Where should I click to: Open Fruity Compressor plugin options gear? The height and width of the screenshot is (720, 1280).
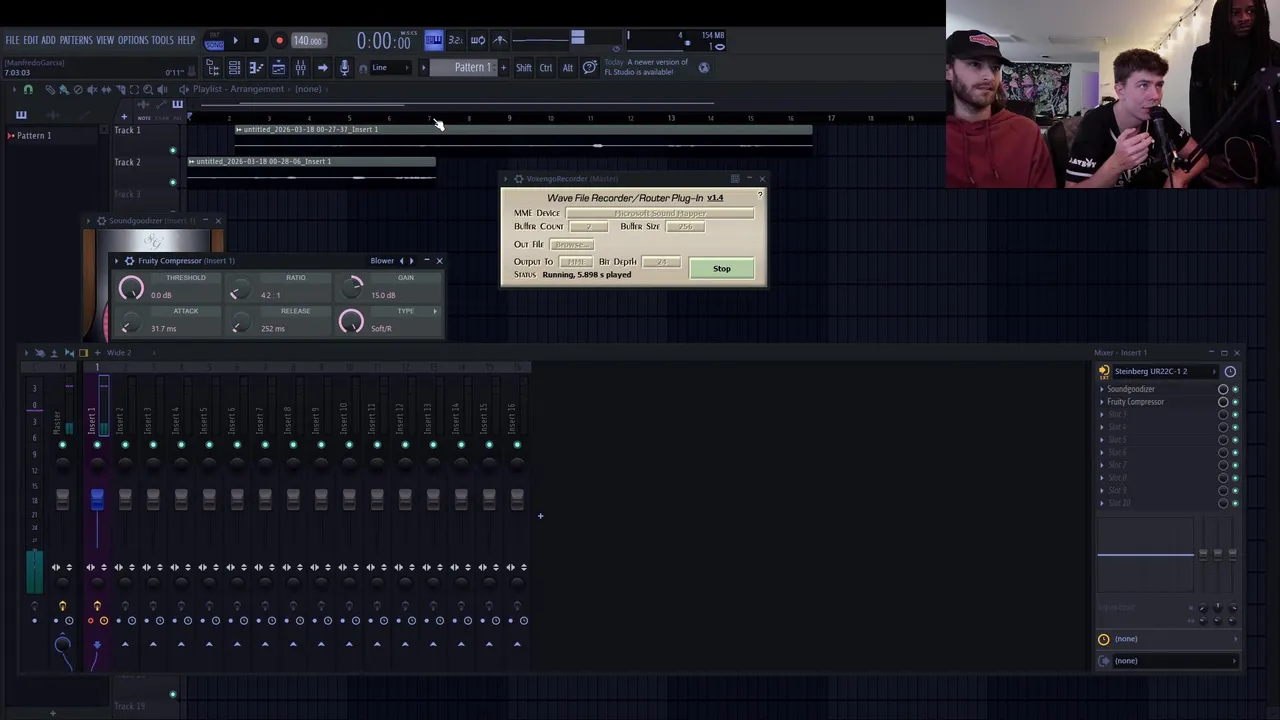click(129, 261)
